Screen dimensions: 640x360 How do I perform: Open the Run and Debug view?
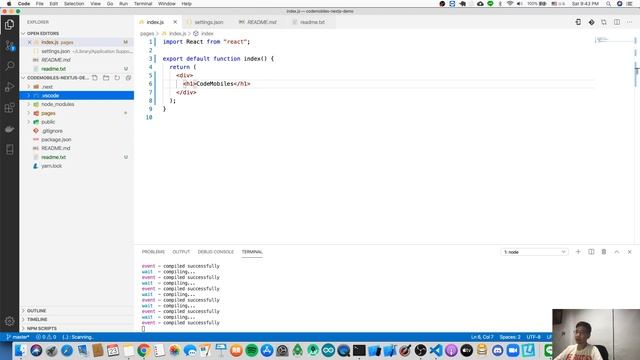point(9,87)
